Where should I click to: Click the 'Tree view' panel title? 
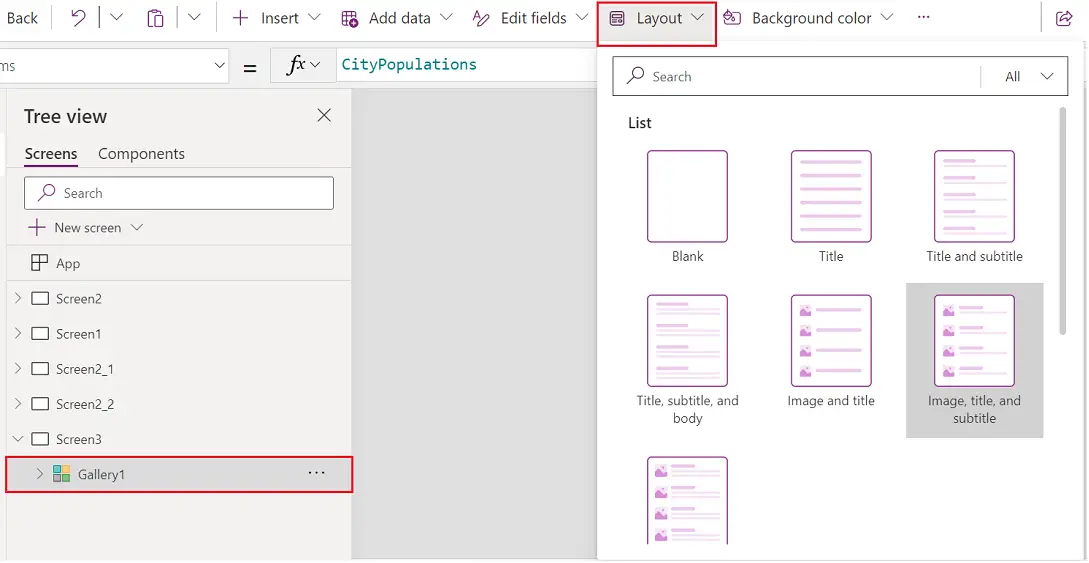65,117
